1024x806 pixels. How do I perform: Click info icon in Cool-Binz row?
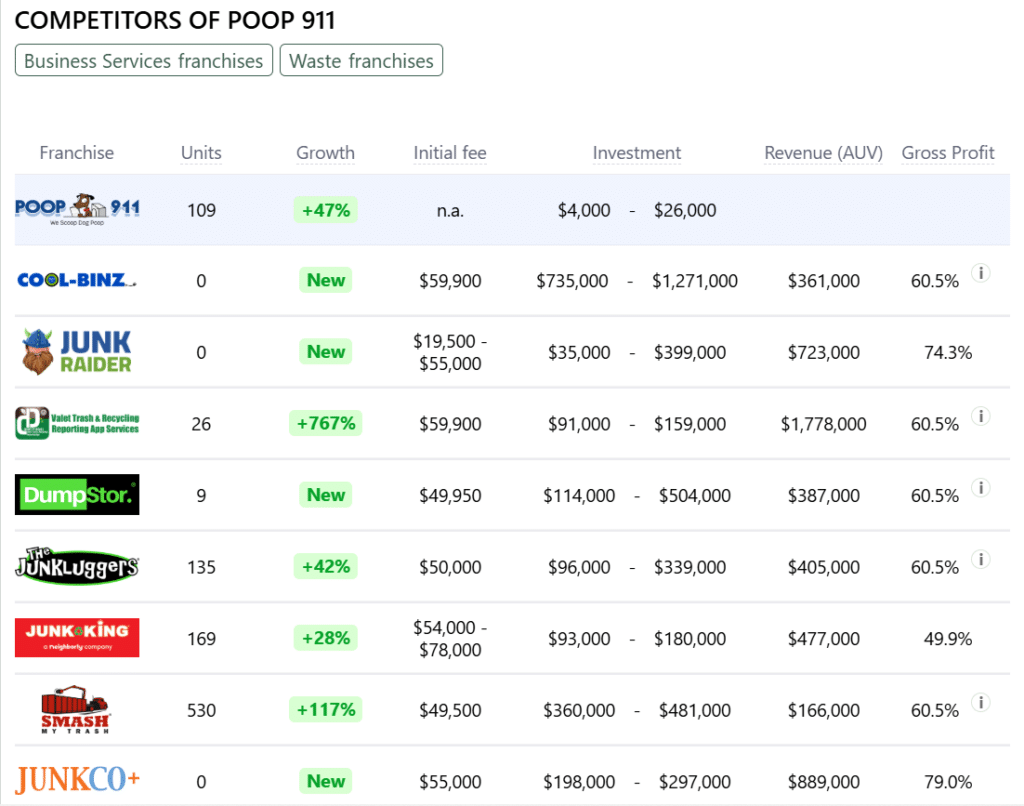tap(980, 272)
